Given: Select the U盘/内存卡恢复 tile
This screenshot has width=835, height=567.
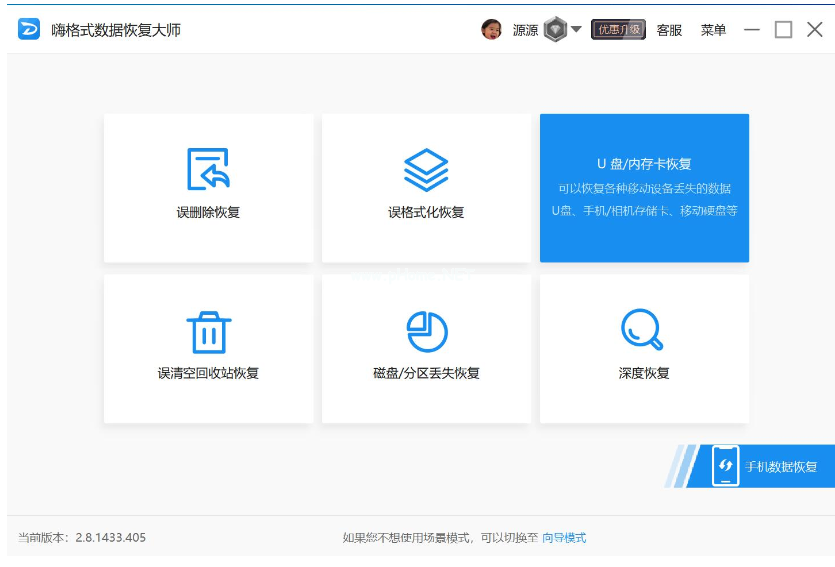Looking at the screenshot, I should [644, 188].
